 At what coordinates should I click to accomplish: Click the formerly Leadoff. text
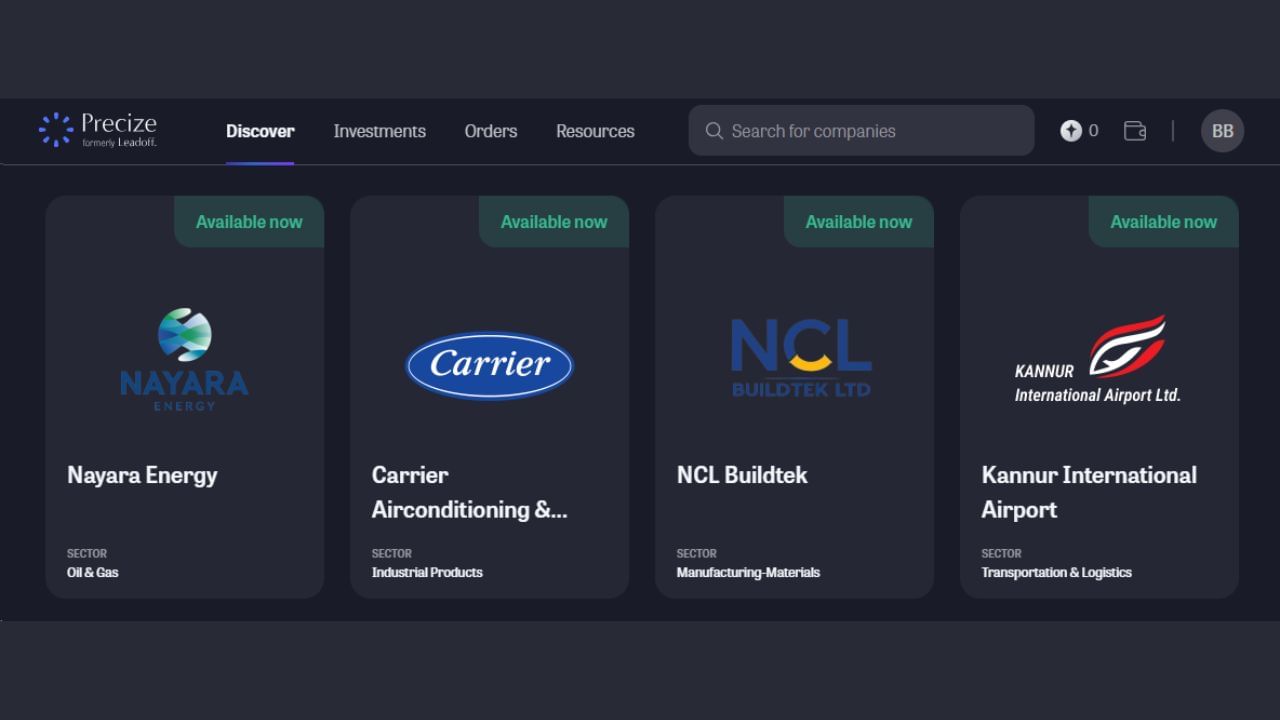[x=119, y=143]
